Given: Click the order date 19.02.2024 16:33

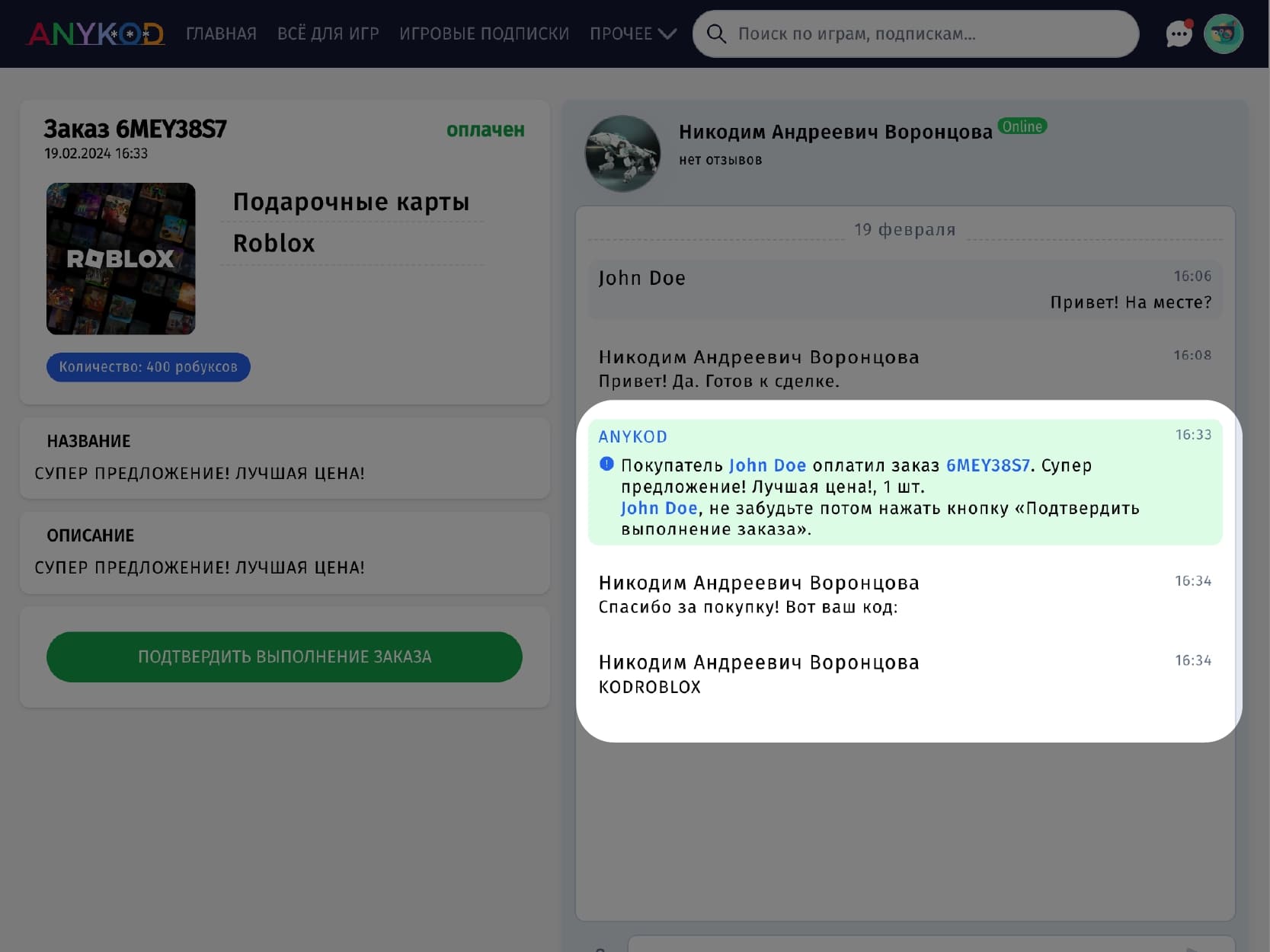Looking at the screenshot, I should 96,153.
